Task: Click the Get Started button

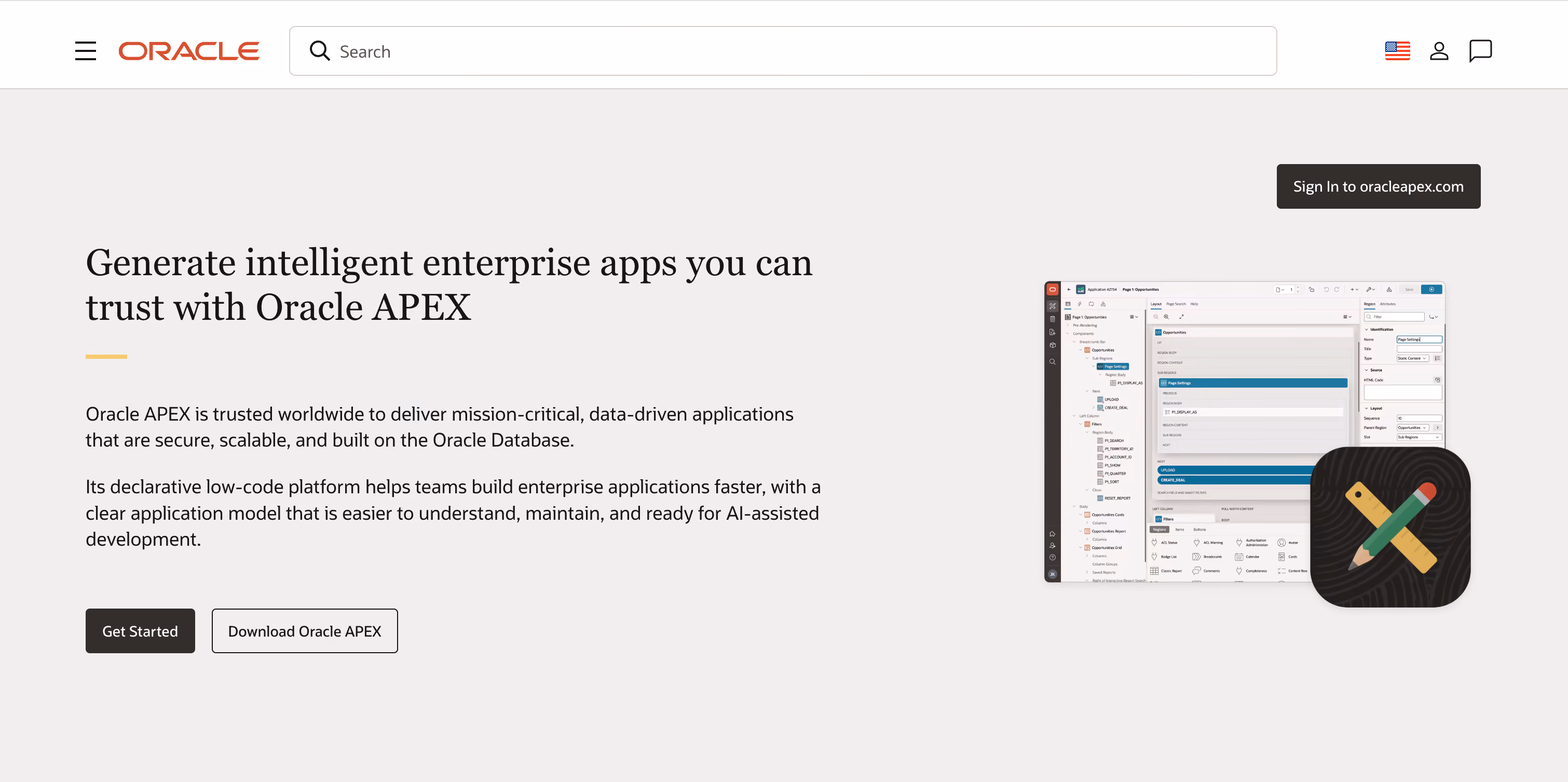Action: pyautogui.click(x=140, y=631)
